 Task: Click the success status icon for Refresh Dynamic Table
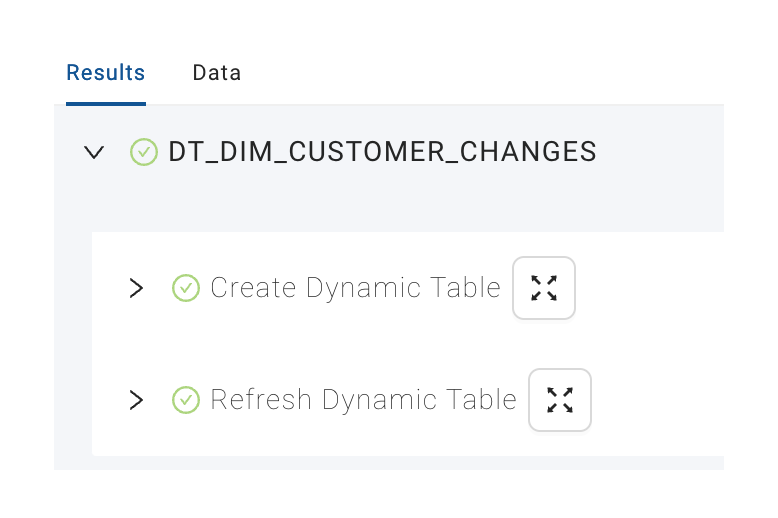(x=186, y=400)
